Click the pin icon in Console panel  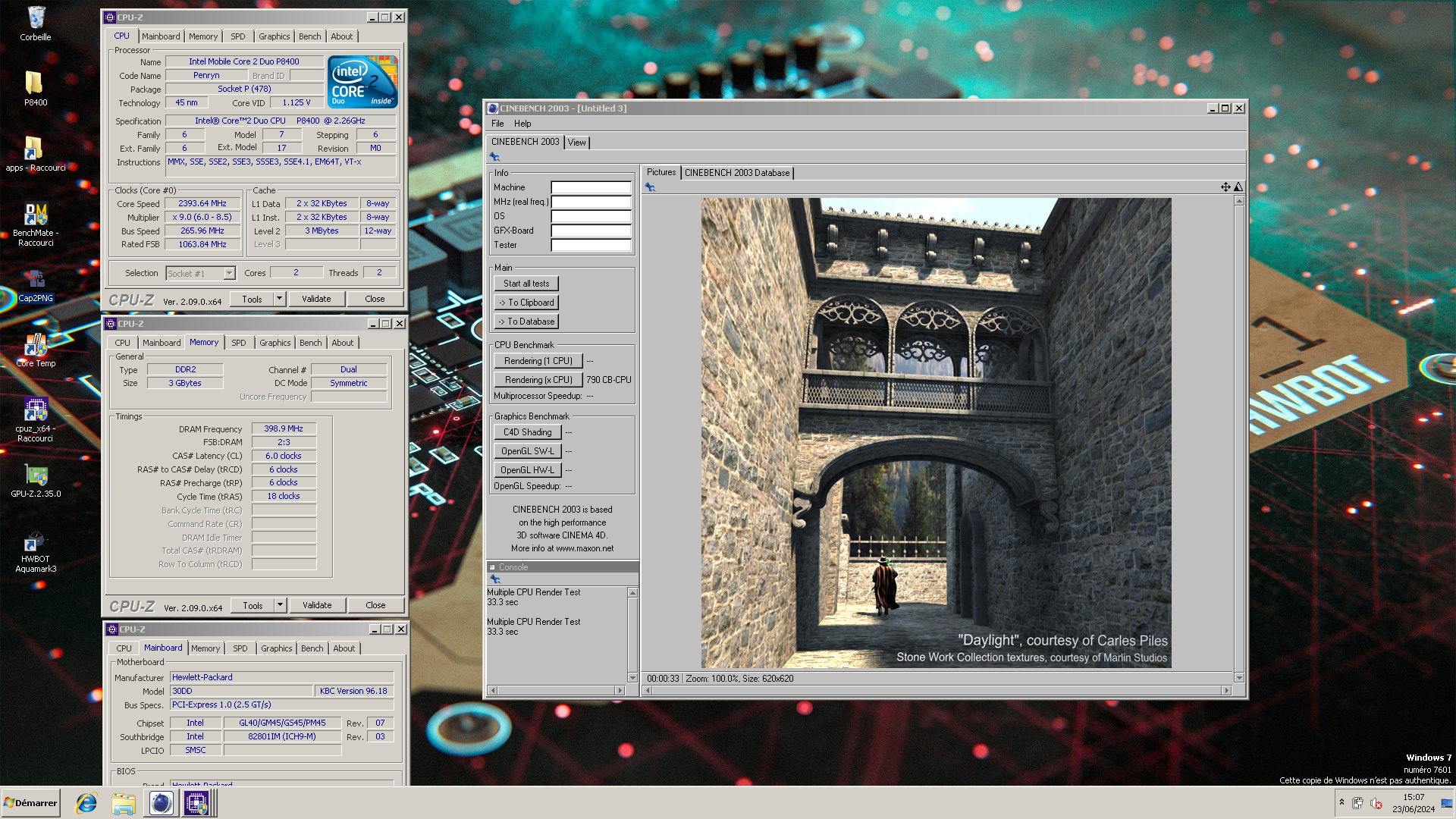495,579
